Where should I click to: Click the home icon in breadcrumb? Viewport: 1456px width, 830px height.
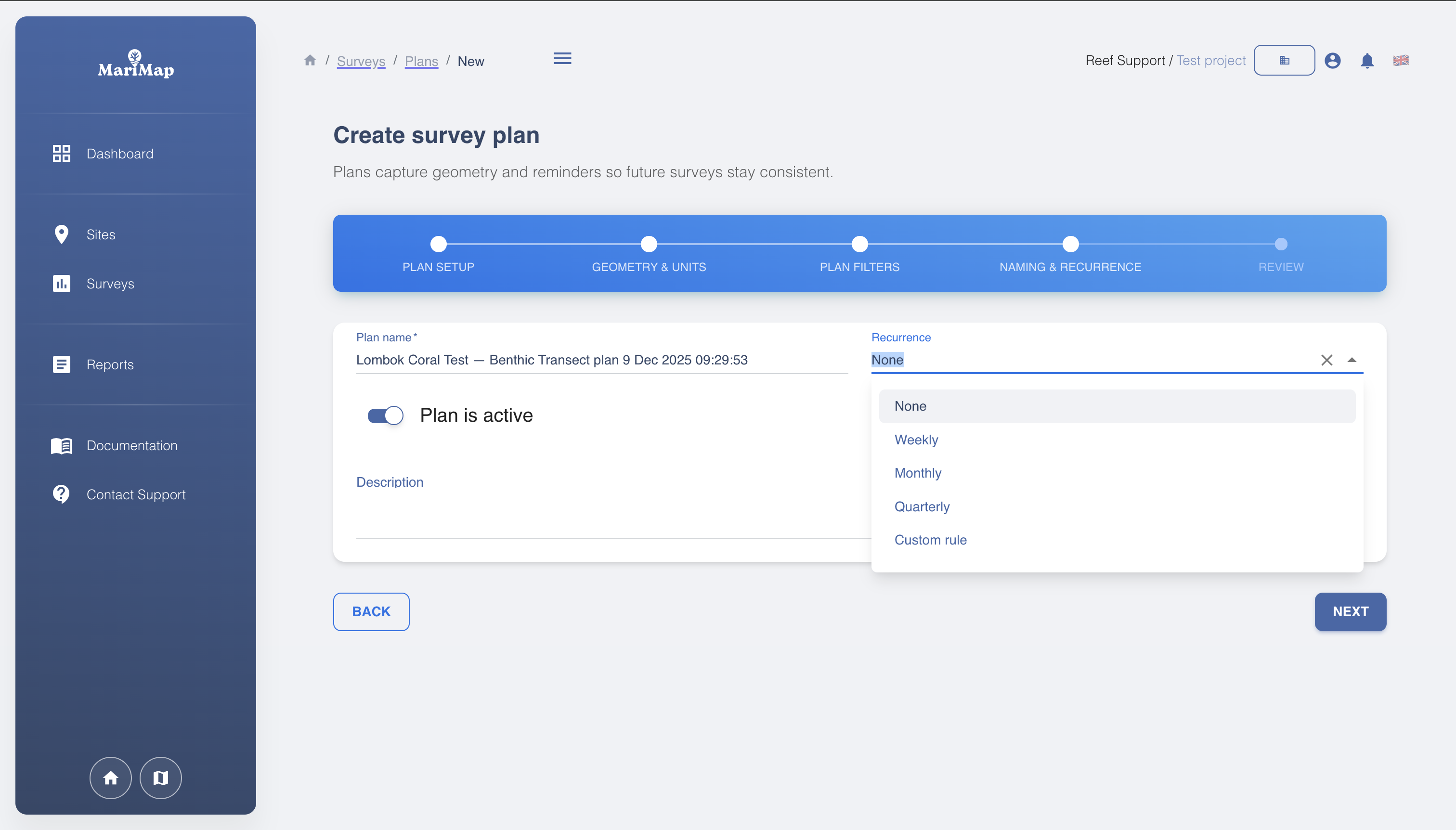tap(310, 61)
